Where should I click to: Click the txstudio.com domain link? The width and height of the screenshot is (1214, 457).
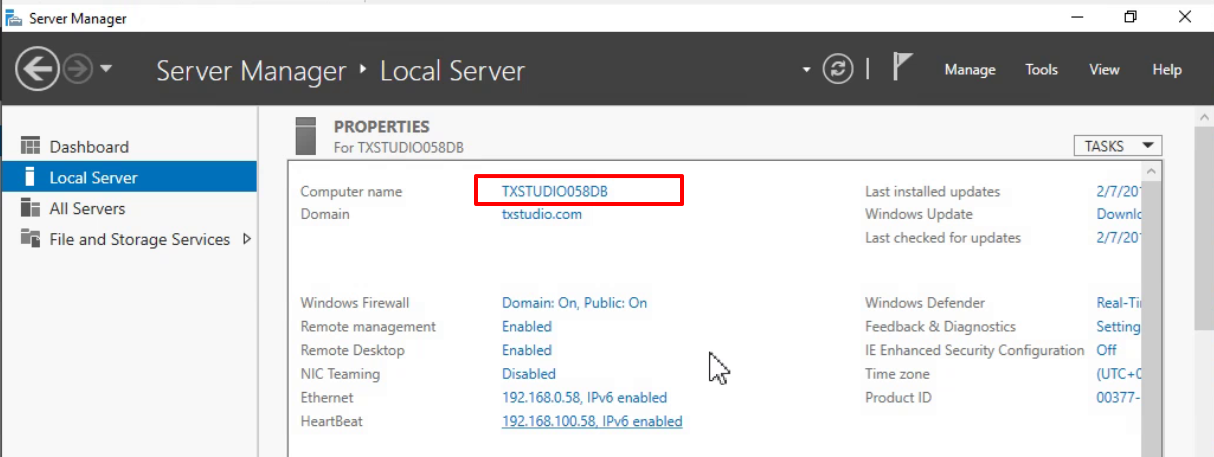541,214
